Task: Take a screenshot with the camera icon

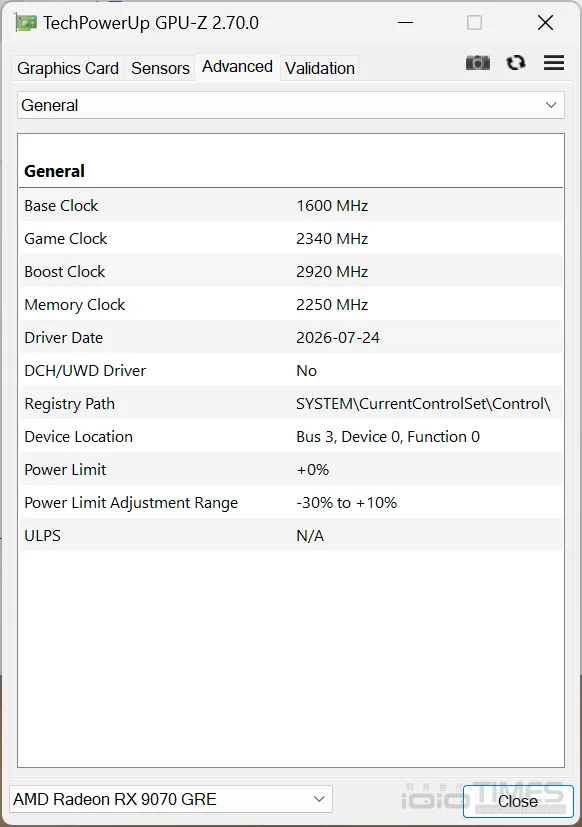Action: (x=478, y=63)
